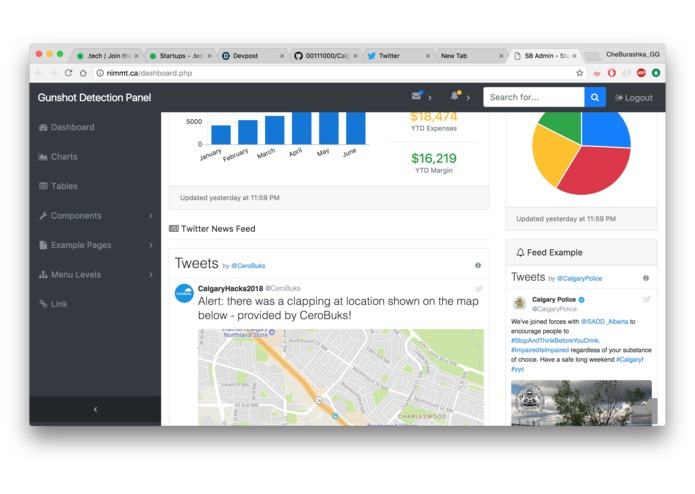Click the photo in the Calgary Police tweet
695x494 pixels.
[581, 403]
